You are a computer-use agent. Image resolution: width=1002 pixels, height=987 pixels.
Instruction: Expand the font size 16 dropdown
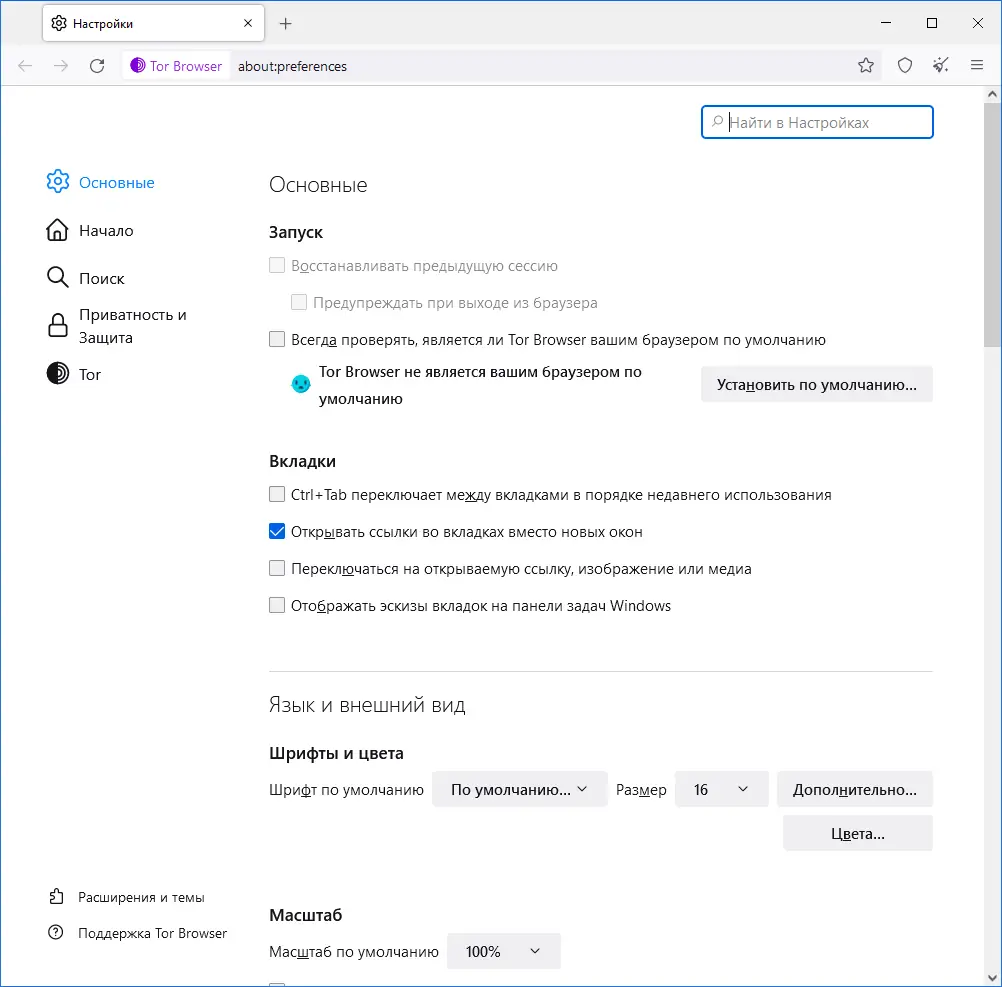722,789
